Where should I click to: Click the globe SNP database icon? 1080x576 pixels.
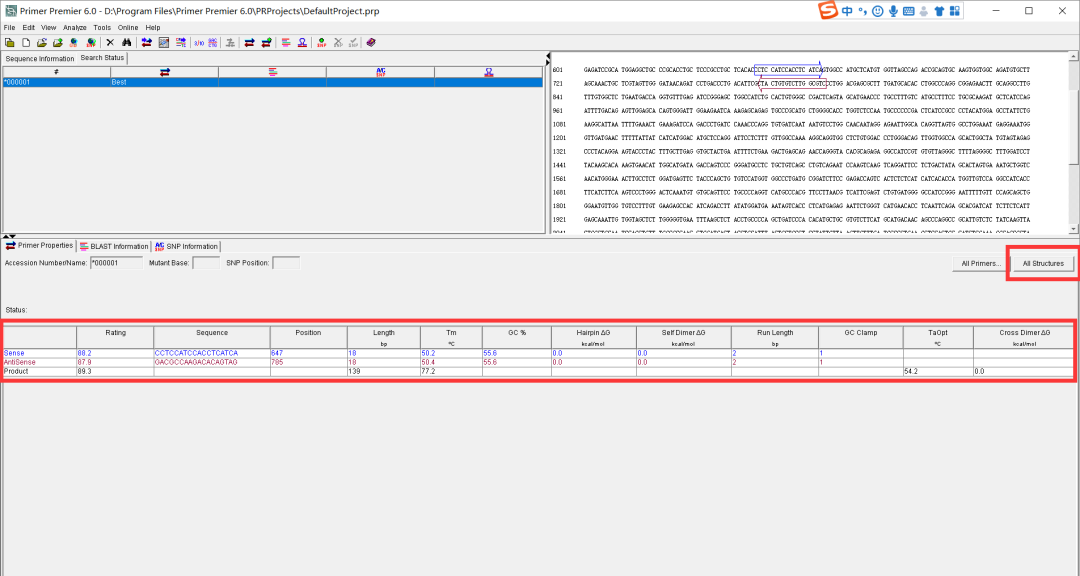click(91, 43)
